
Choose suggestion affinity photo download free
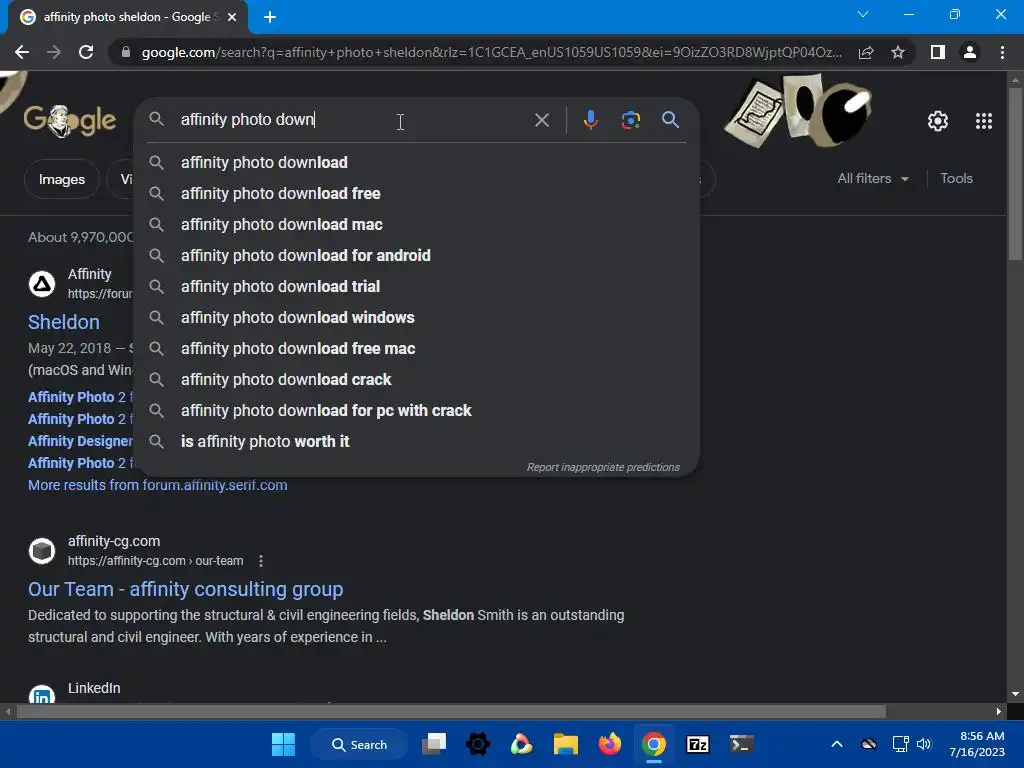(417, 193)
